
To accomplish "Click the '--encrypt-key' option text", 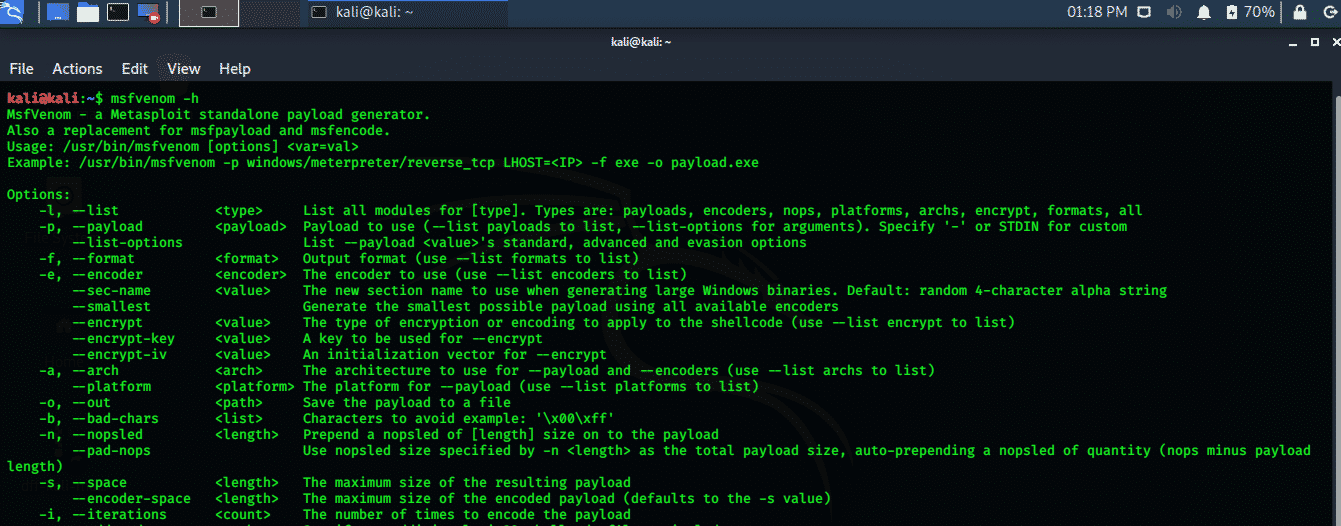I will (123, 339).
